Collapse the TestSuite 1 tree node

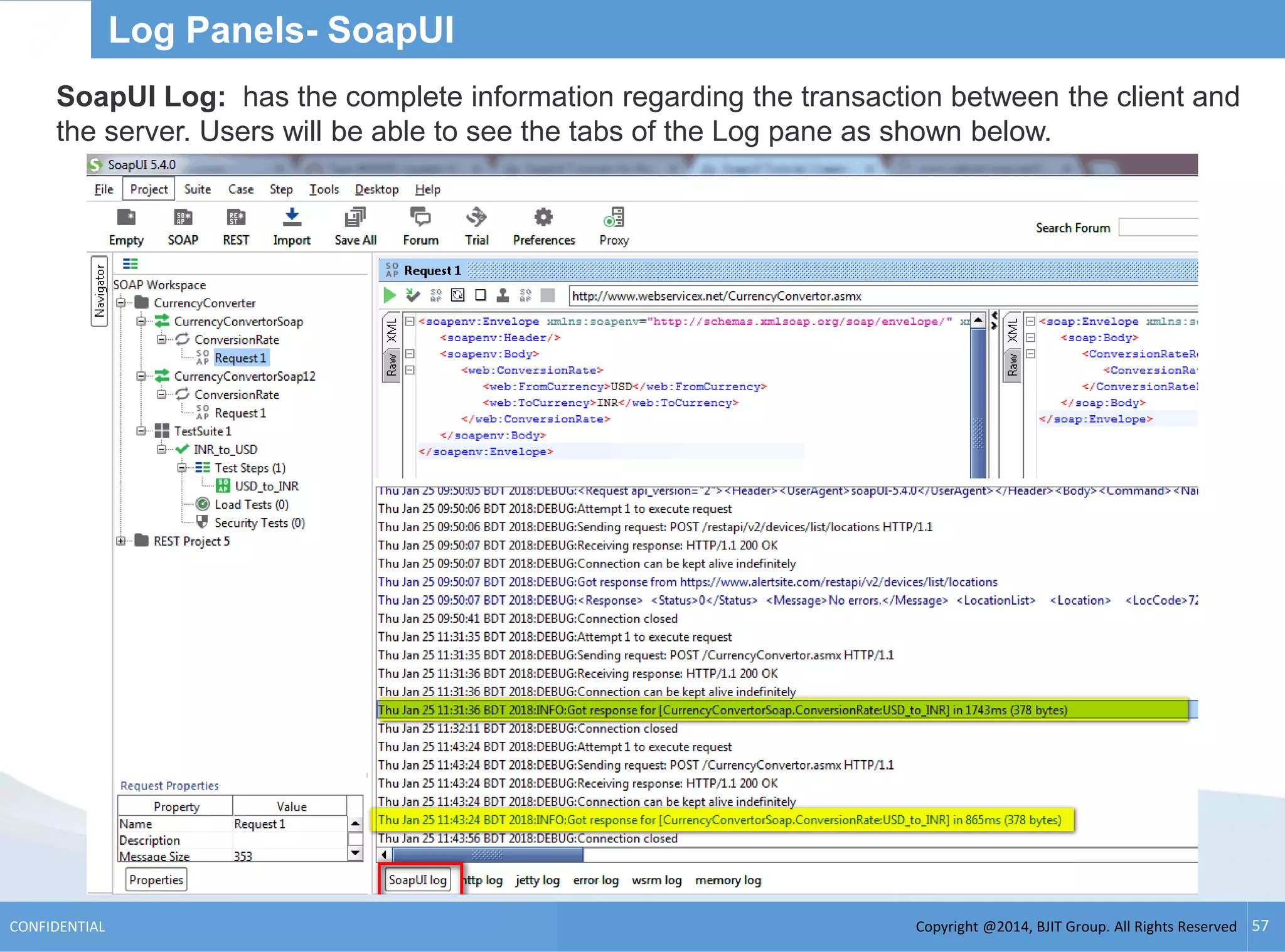coord(141,431)
